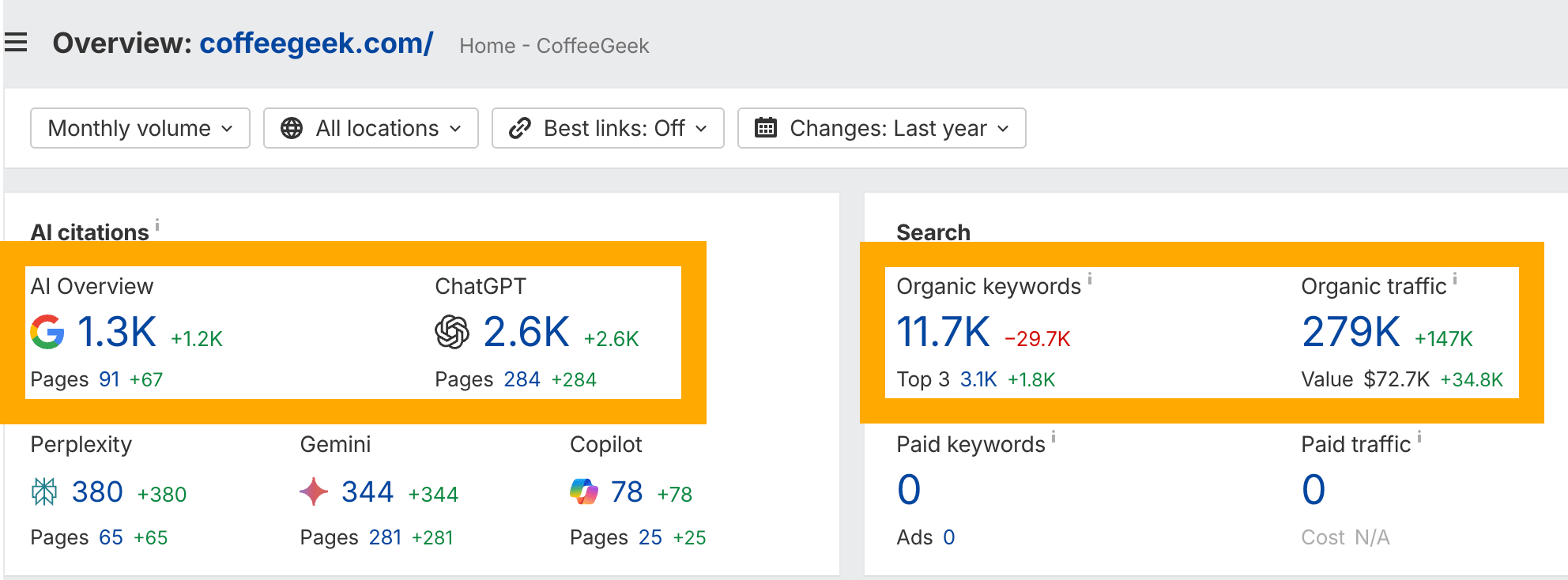Open the hamburger menu icon

tap(16, 43)
